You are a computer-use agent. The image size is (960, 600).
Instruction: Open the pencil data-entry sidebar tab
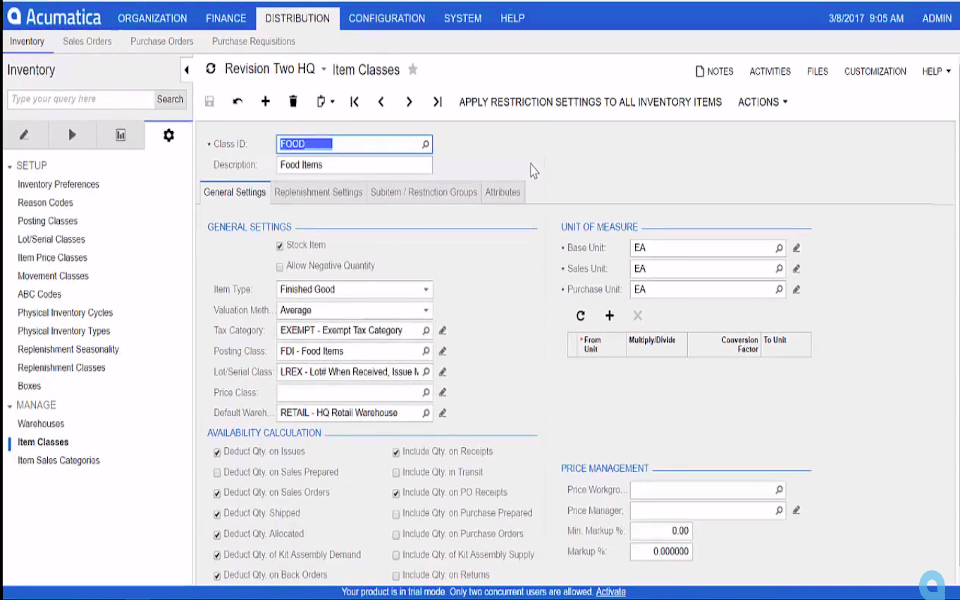pos(24,135)
